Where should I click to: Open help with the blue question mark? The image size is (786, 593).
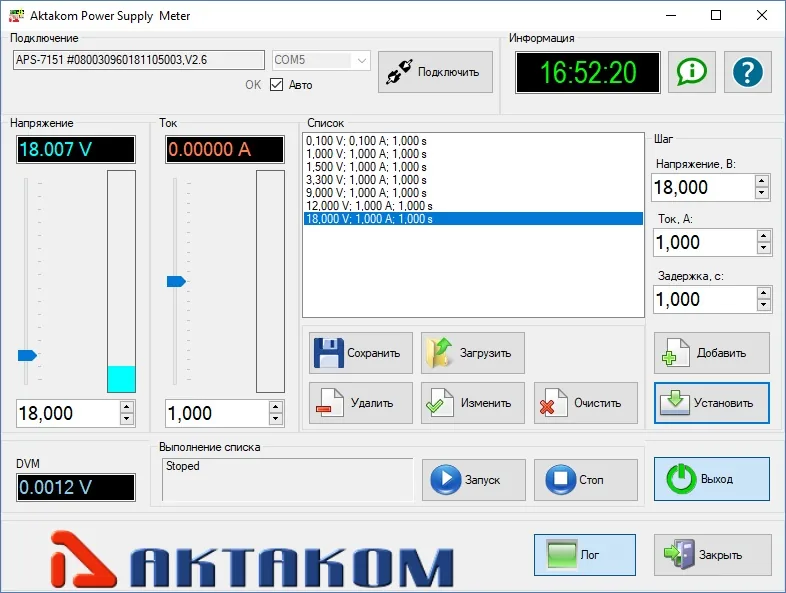tap(747, 72)
